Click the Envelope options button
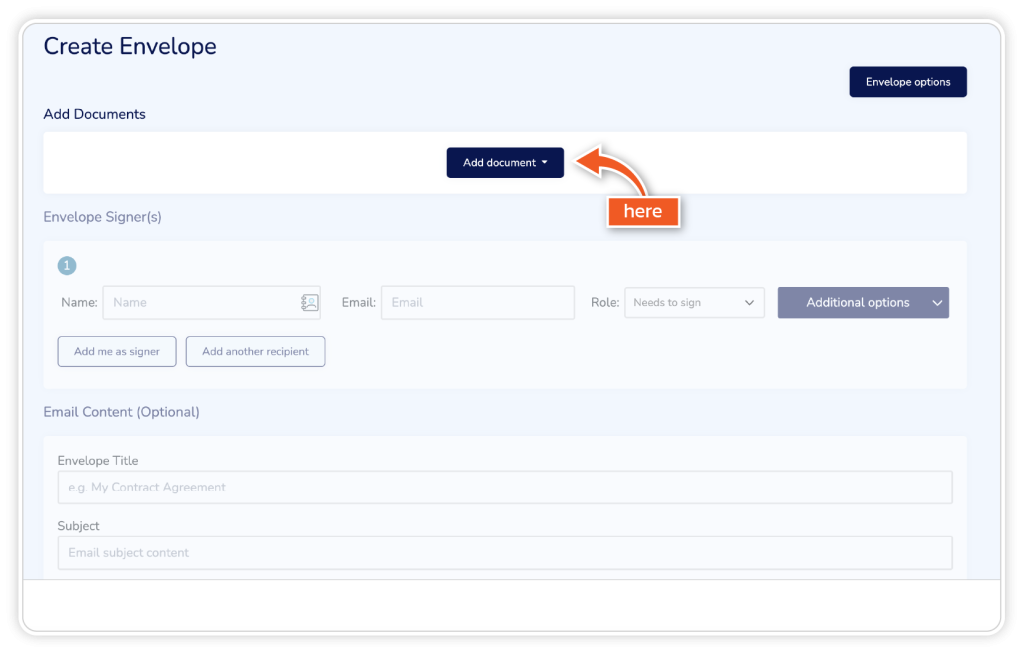This screenshot has width=1024, height=654. [908, 82]
